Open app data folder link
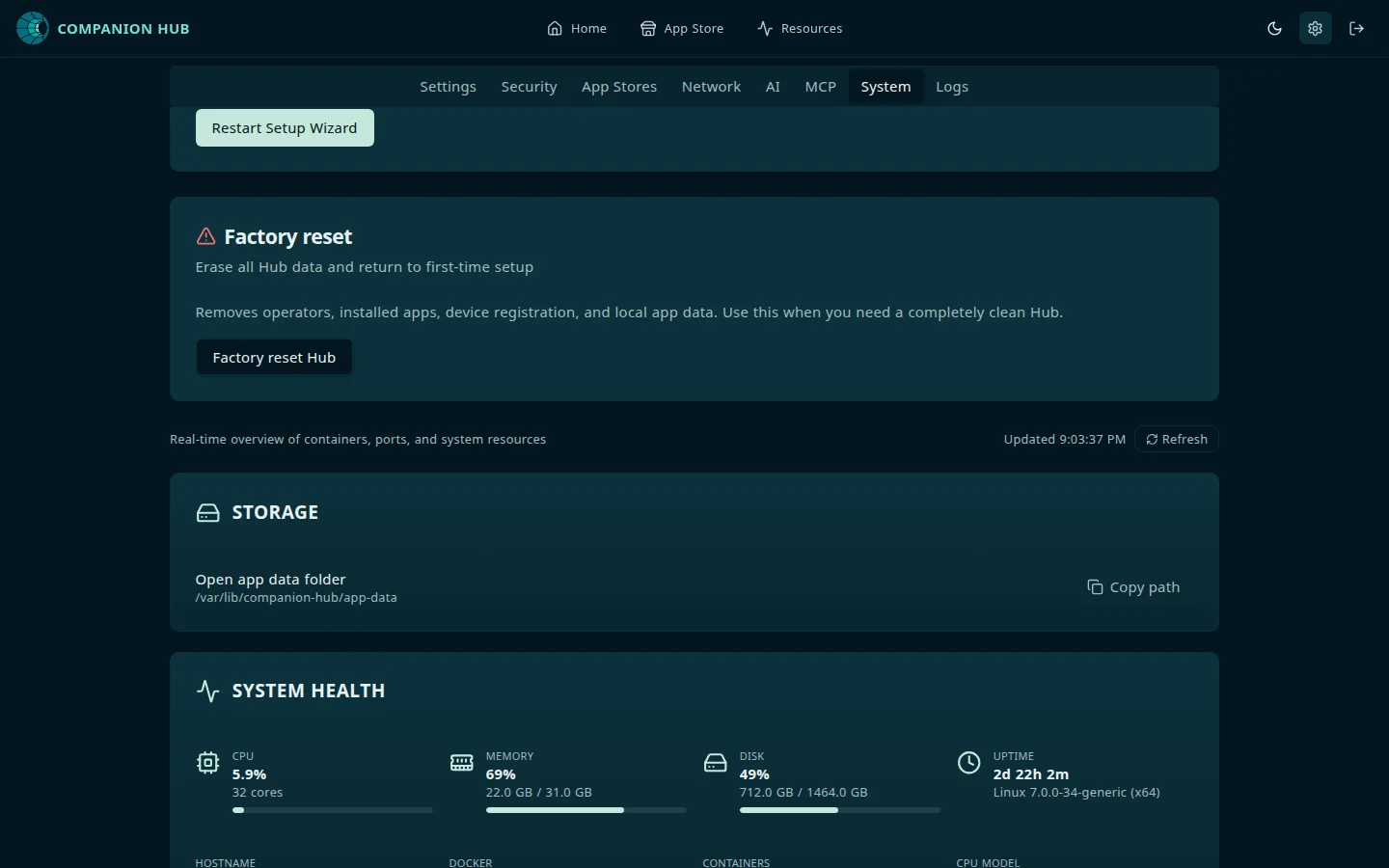The height and width of the screenshot is (868, 1389). tap(270, 579)
